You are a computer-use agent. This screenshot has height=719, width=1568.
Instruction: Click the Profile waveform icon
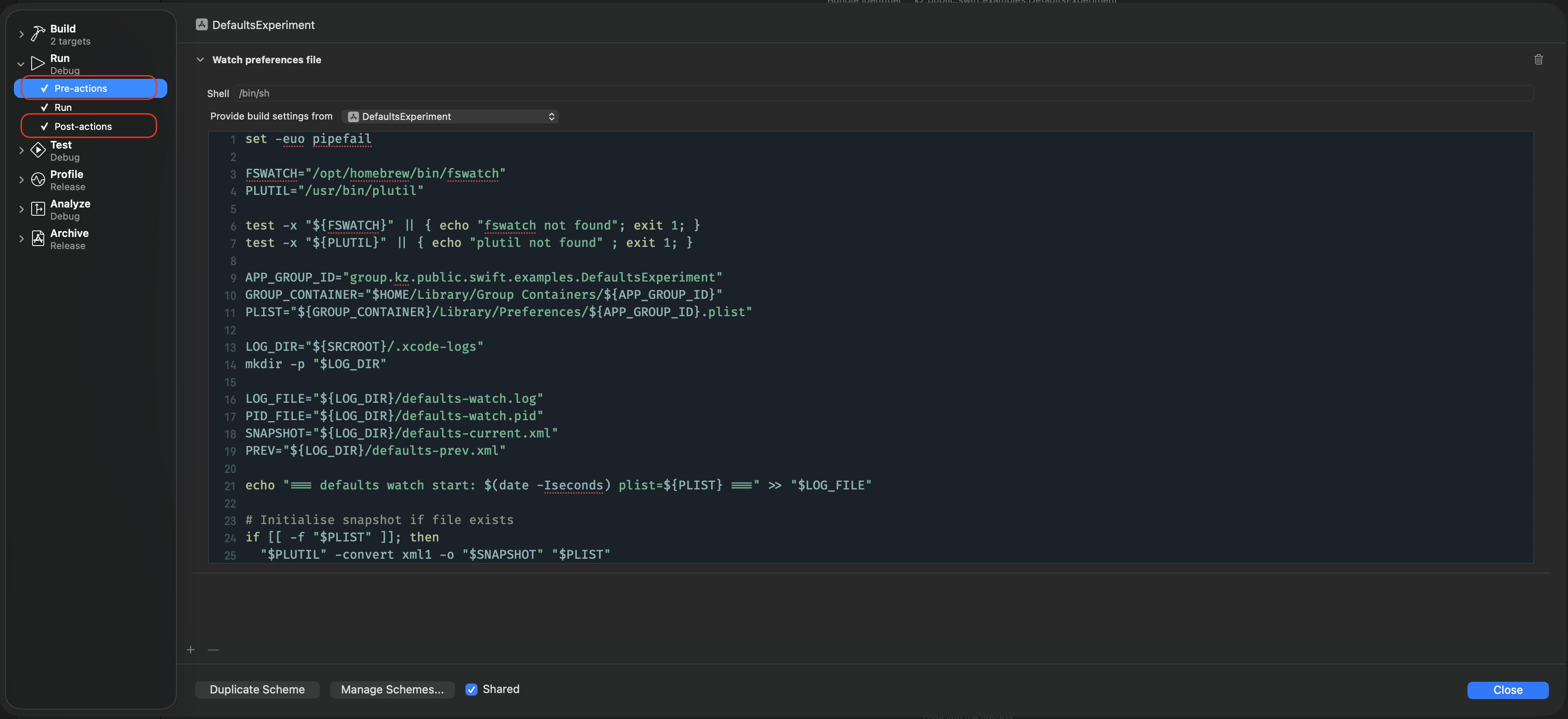[38, 179]
